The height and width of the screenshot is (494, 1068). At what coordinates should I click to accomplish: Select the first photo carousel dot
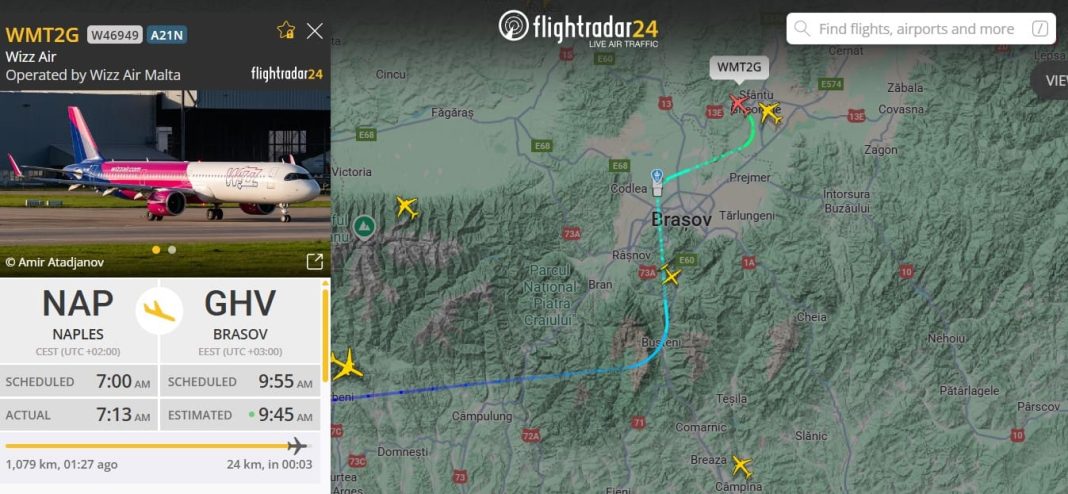click(156, 250)
